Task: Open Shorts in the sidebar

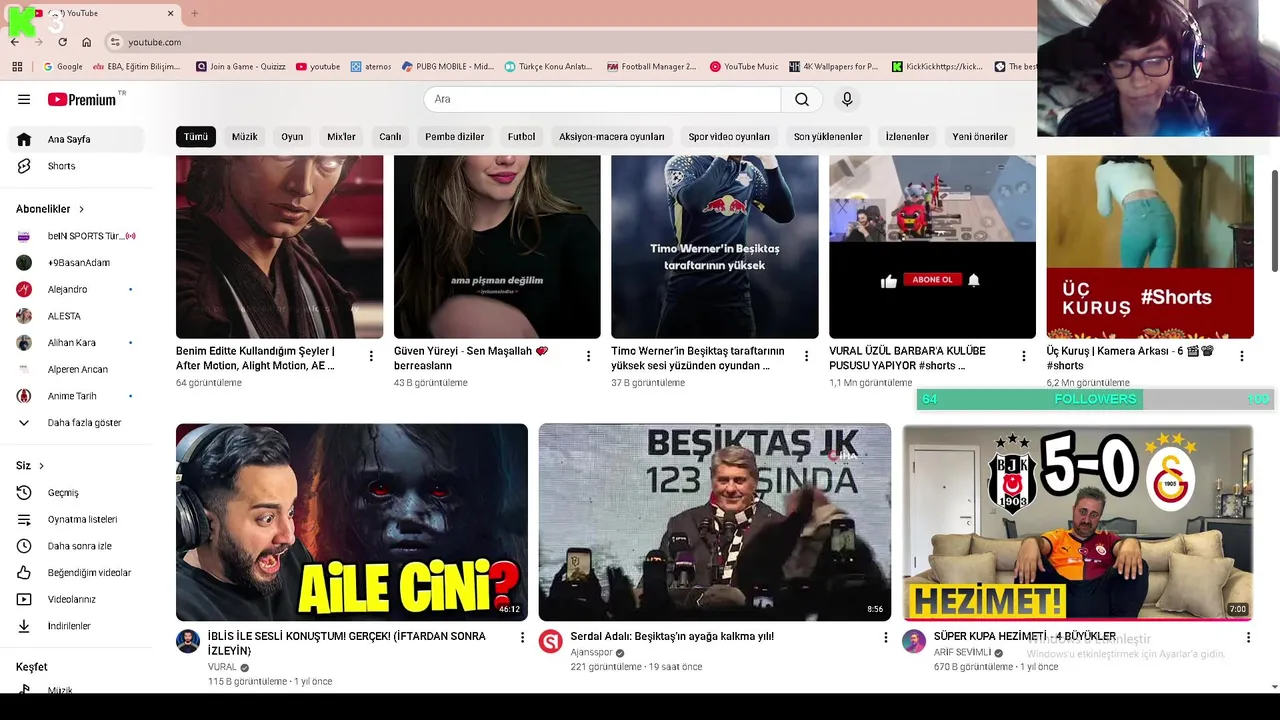Action: pyautogui.click(x=76, y=166)
